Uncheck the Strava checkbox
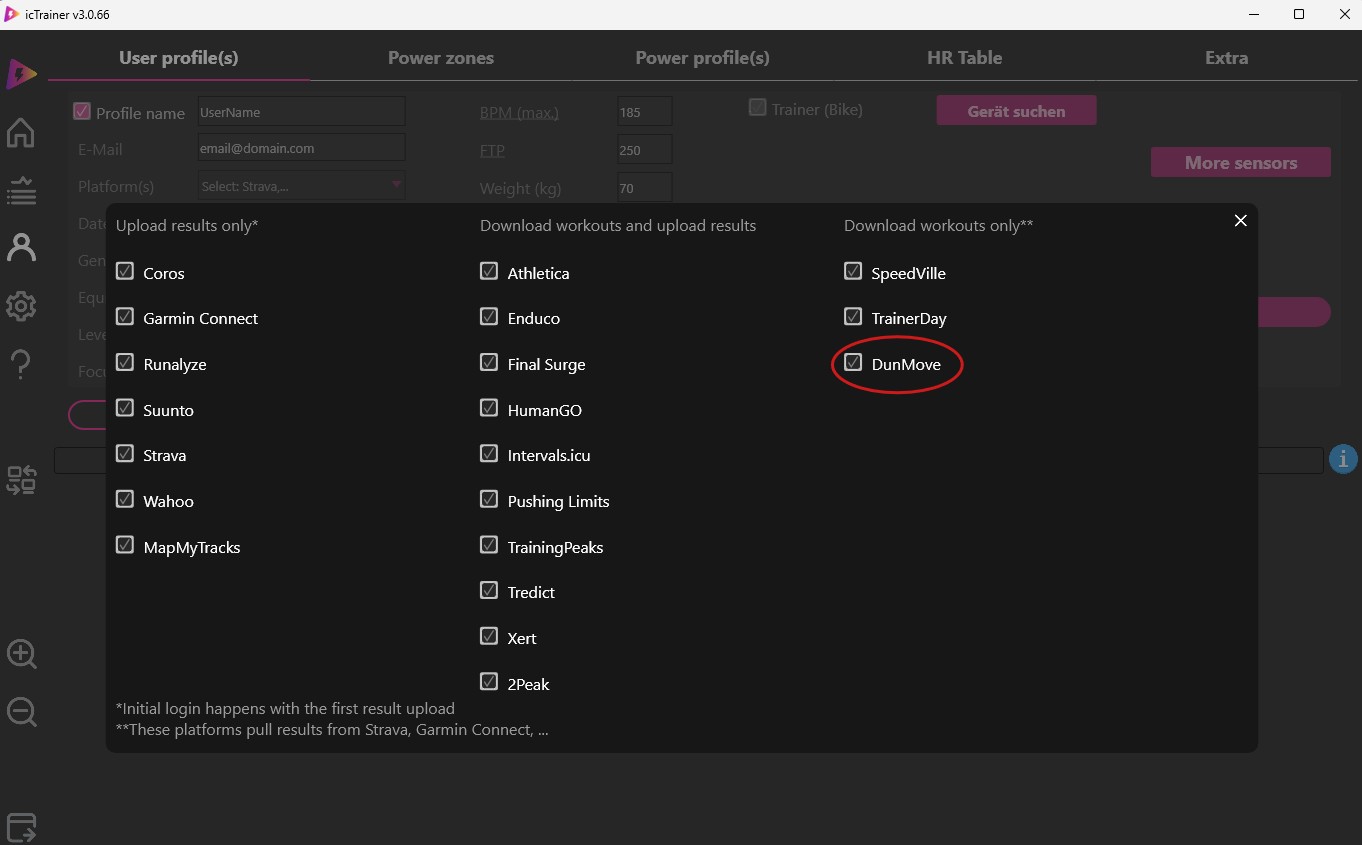The height and width of the screenshot is (845, 1362). click(125, 454)
